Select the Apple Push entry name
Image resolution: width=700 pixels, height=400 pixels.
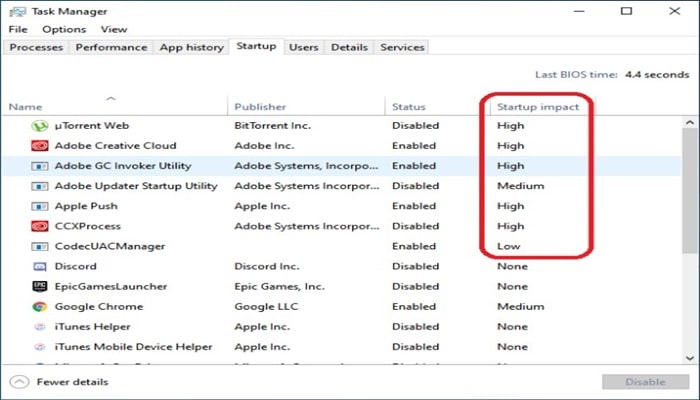[86, 206]
